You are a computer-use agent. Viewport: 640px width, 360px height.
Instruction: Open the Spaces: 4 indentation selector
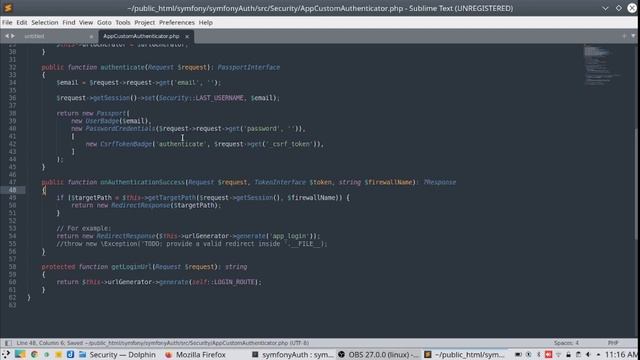click(x=566, y=343)
